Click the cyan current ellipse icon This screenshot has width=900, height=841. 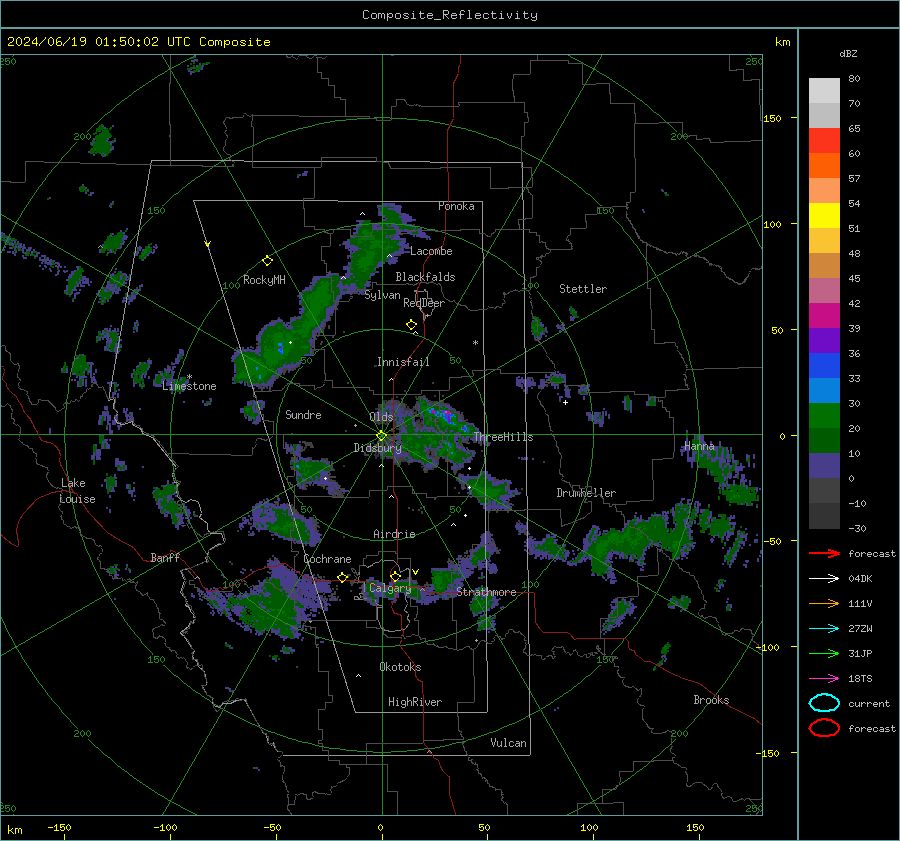tap(824, 703)
